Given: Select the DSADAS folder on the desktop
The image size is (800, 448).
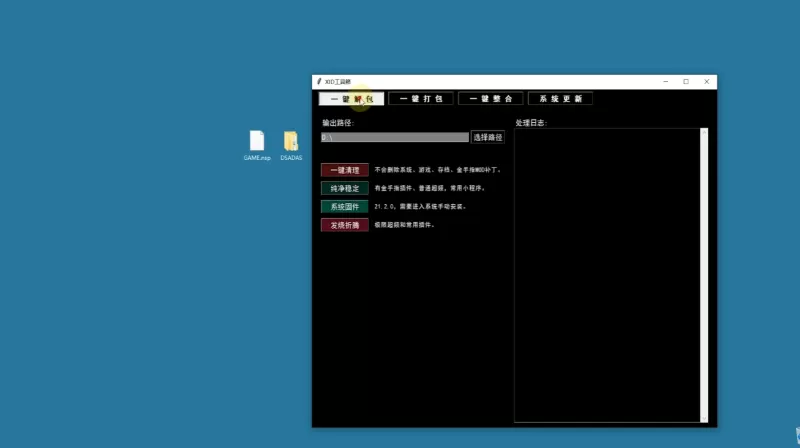Looking at the screenshot, I should [291, 145].
